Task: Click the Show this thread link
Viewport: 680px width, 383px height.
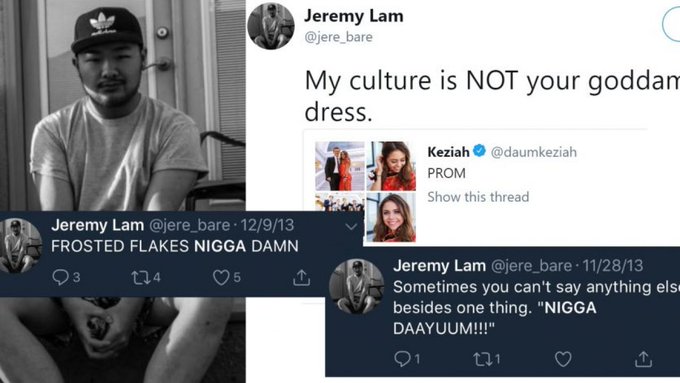Action: (478, 197)
